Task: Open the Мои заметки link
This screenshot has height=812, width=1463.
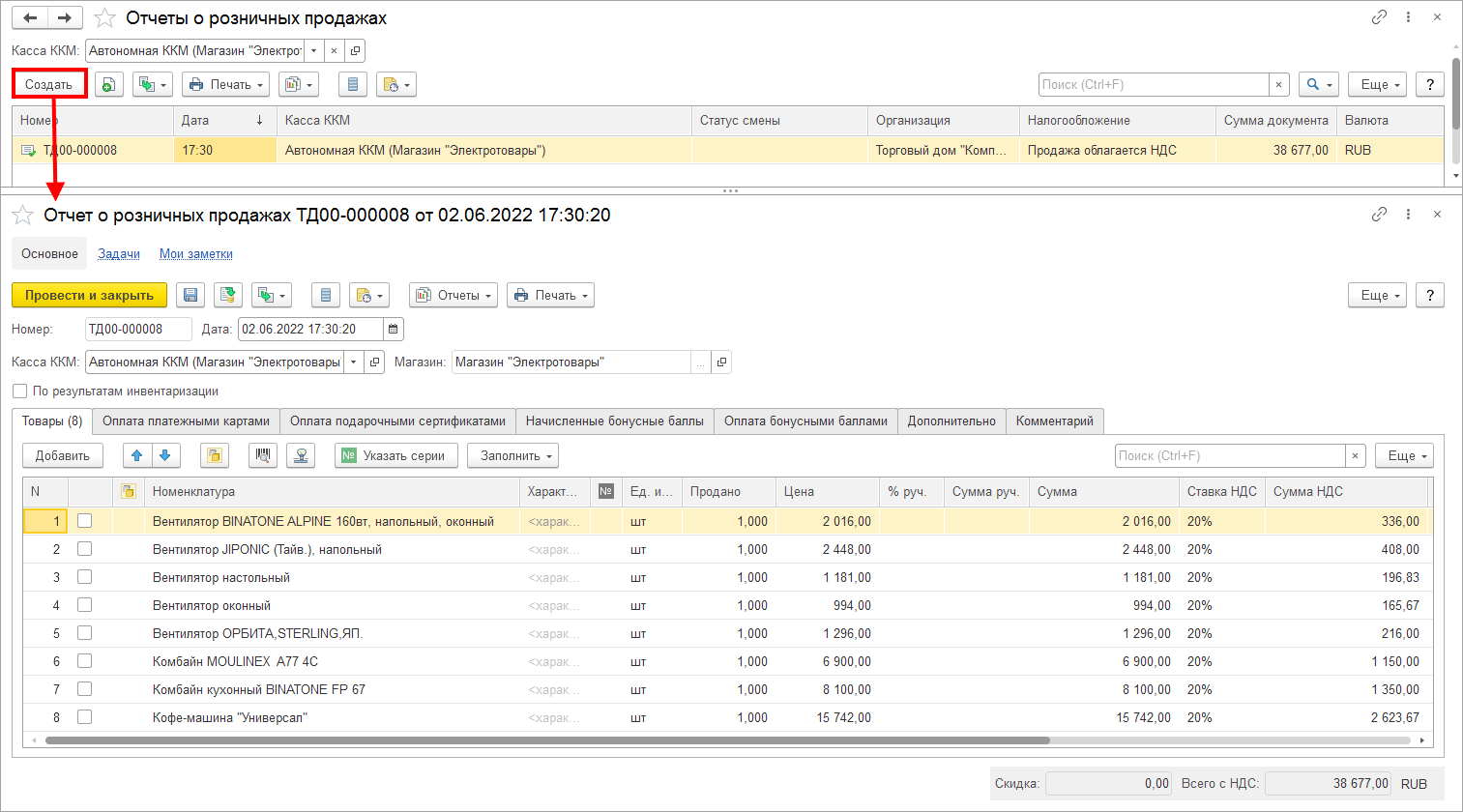Action: click(196, 254)
